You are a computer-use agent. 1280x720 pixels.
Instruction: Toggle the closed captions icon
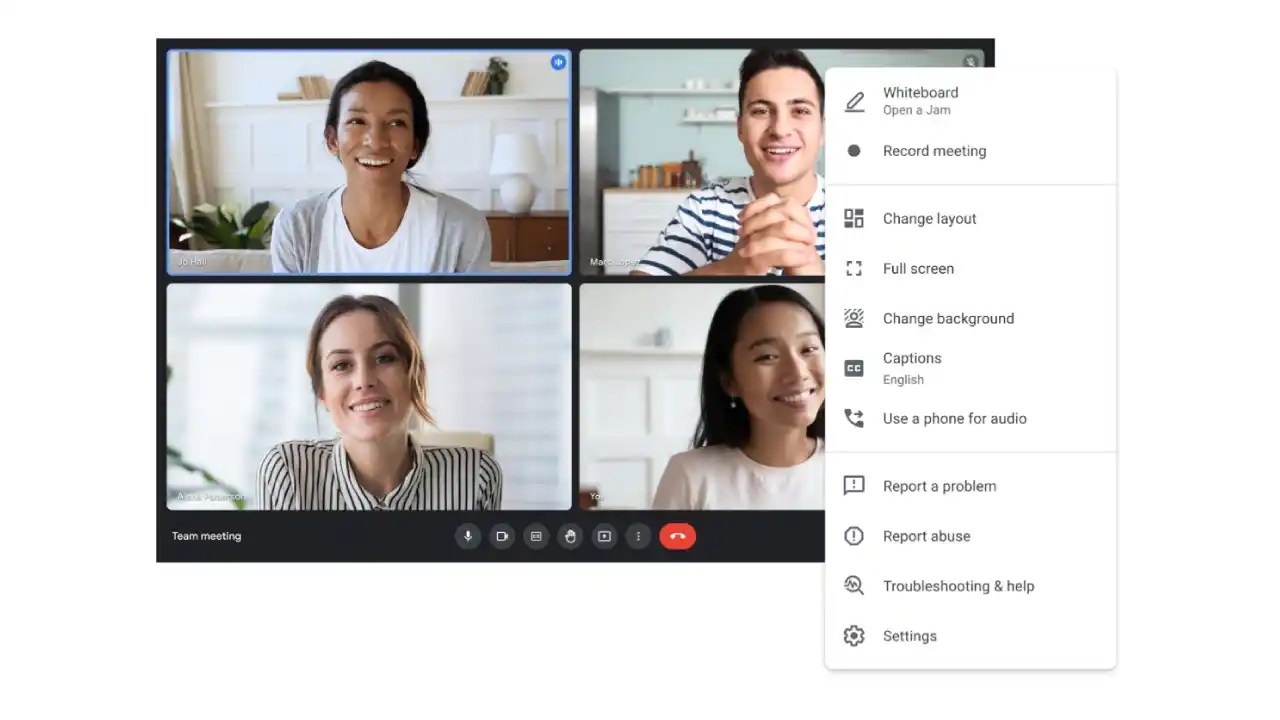pos(536,536)
